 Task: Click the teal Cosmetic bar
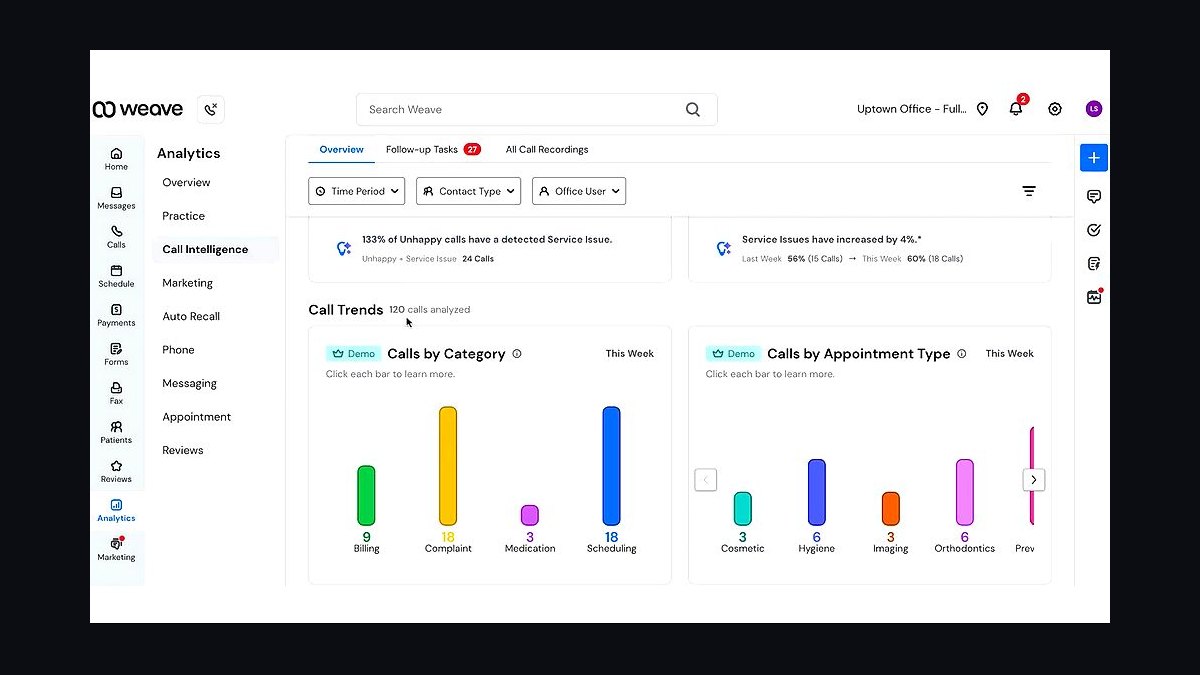742,509
